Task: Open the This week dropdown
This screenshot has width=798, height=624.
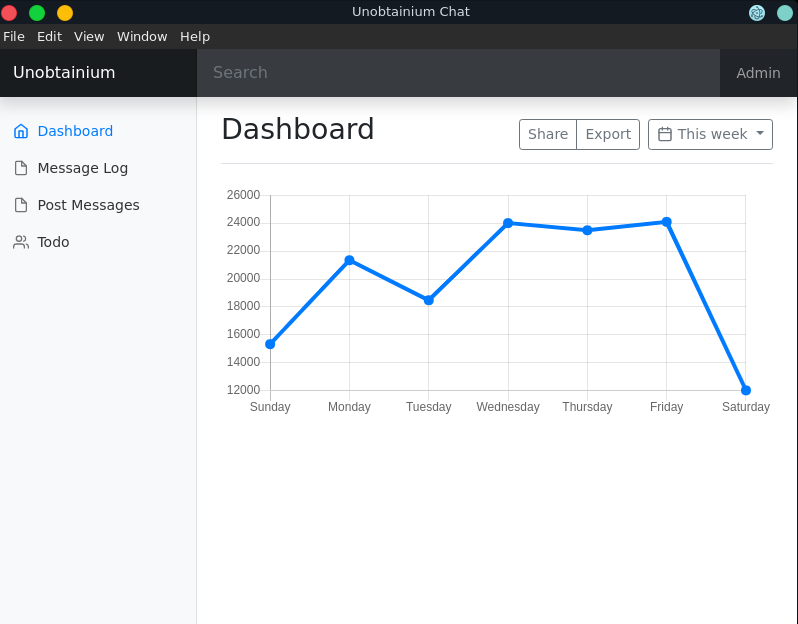Action: pos(710,134)
